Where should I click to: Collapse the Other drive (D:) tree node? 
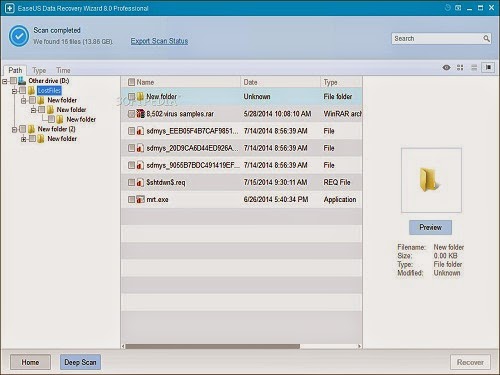pos(5,81)
